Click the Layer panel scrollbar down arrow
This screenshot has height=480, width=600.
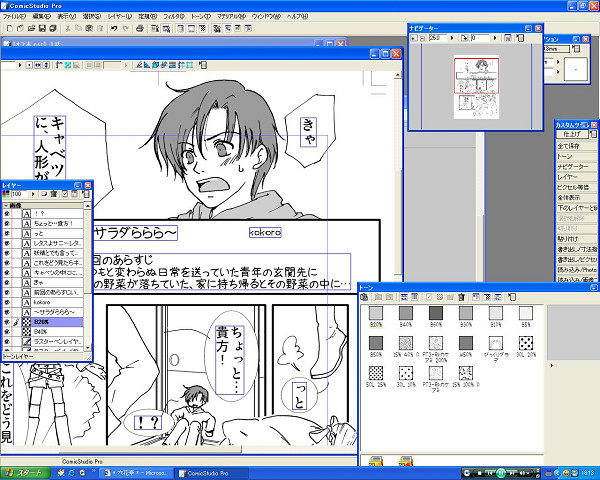point(88,348)
